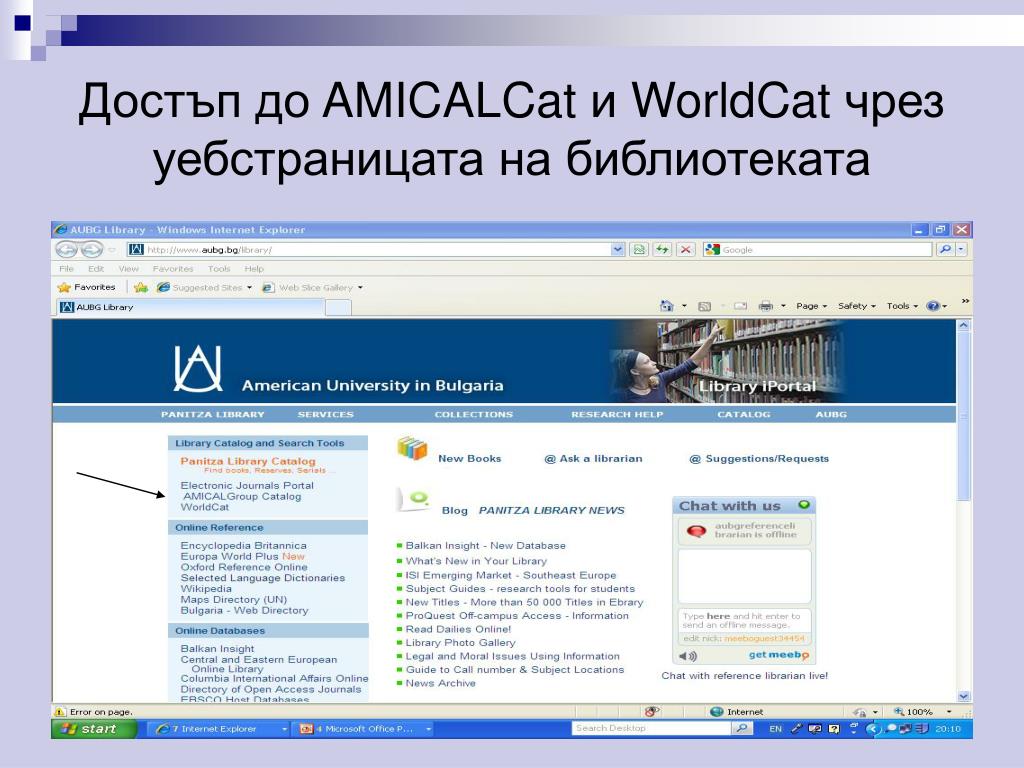Click the browser Back arrow button
1024x768 pixels.
click(x=66, y=249)
